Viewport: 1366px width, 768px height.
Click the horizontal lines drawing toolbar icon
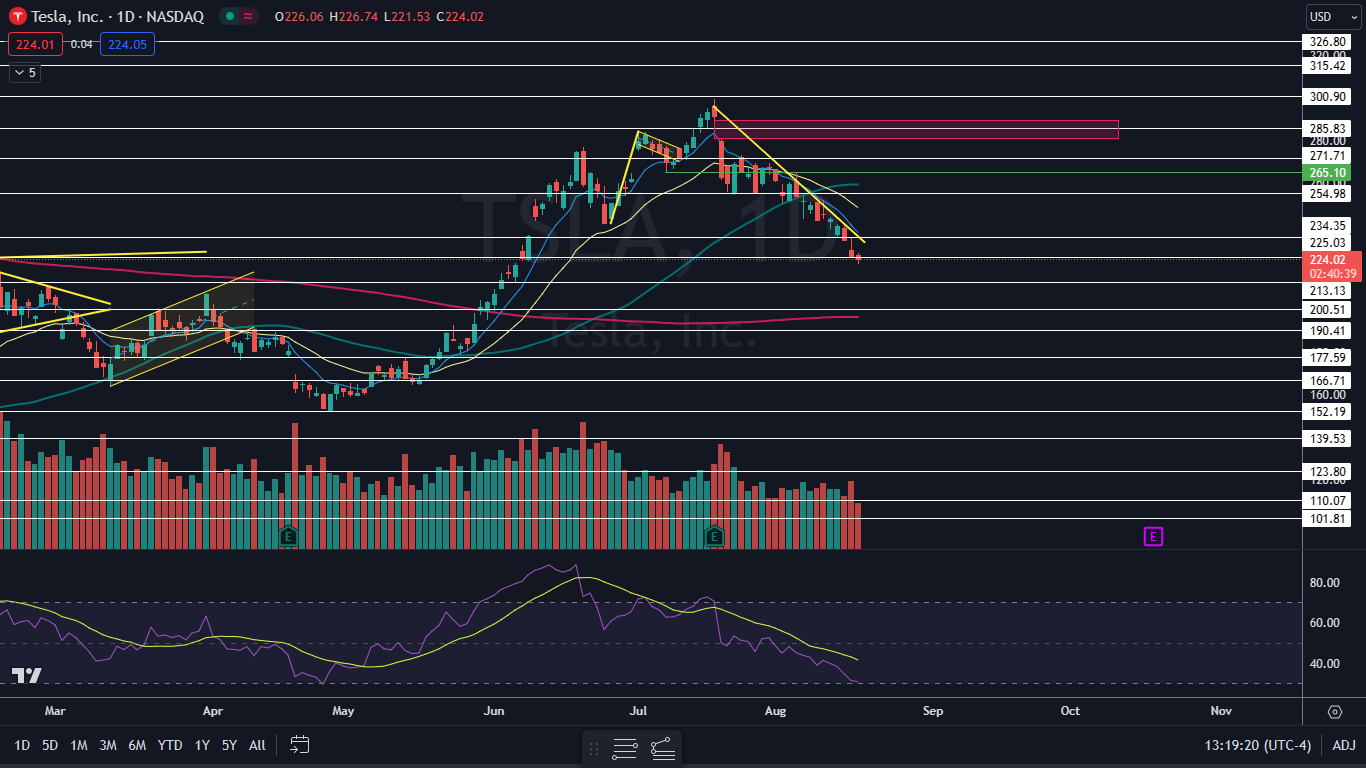click(x=625, y=748)
